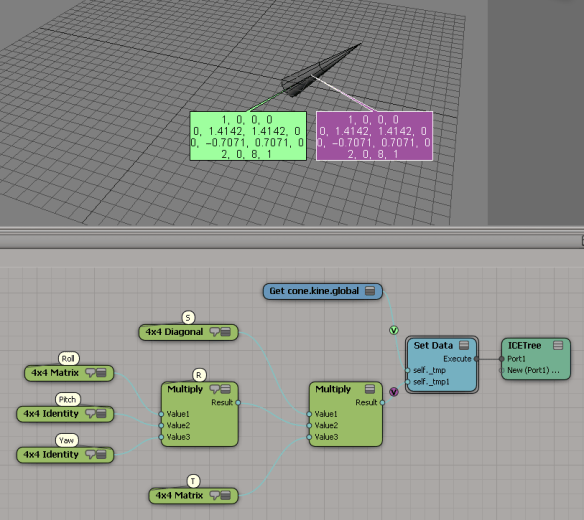
Task: Click the purple V value display marker
Action: click(394, 392)
